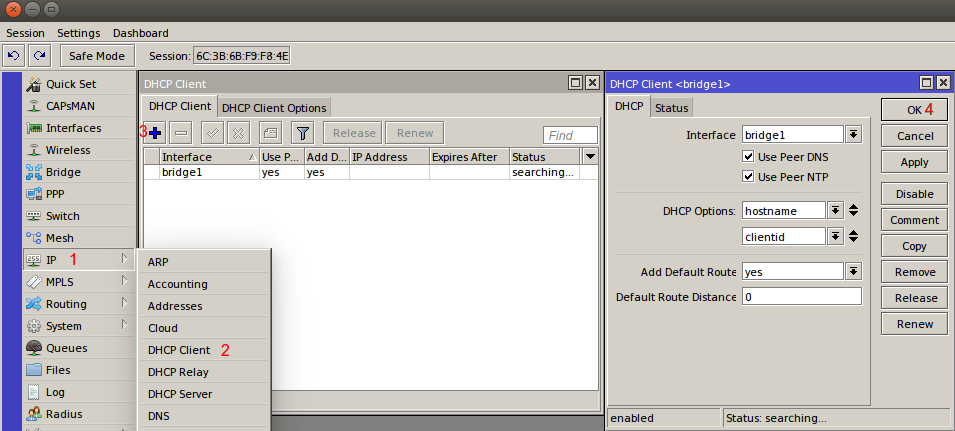Switch to the Status tab

(671, 108)
